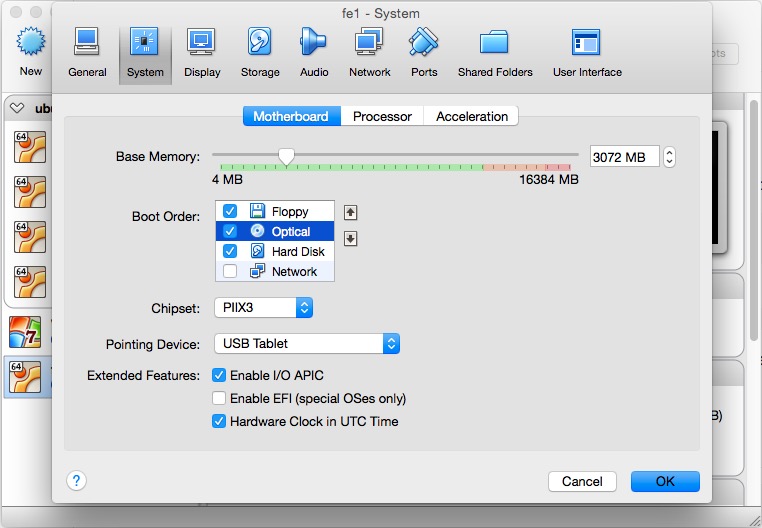This screenshot has height=528, width=762.
Task: Open the Audio settings icon
Action: pyautogui.click(x=314, y=52)
